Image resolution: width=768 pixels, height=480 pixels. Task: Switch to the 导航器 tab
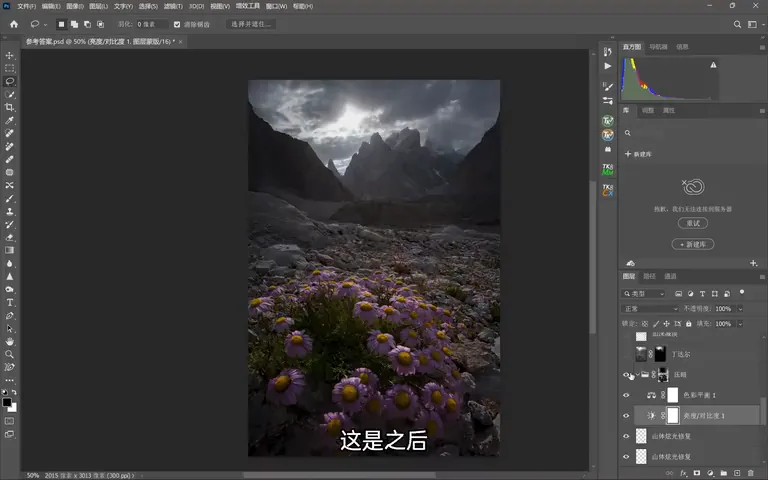(x=658, y=47)
